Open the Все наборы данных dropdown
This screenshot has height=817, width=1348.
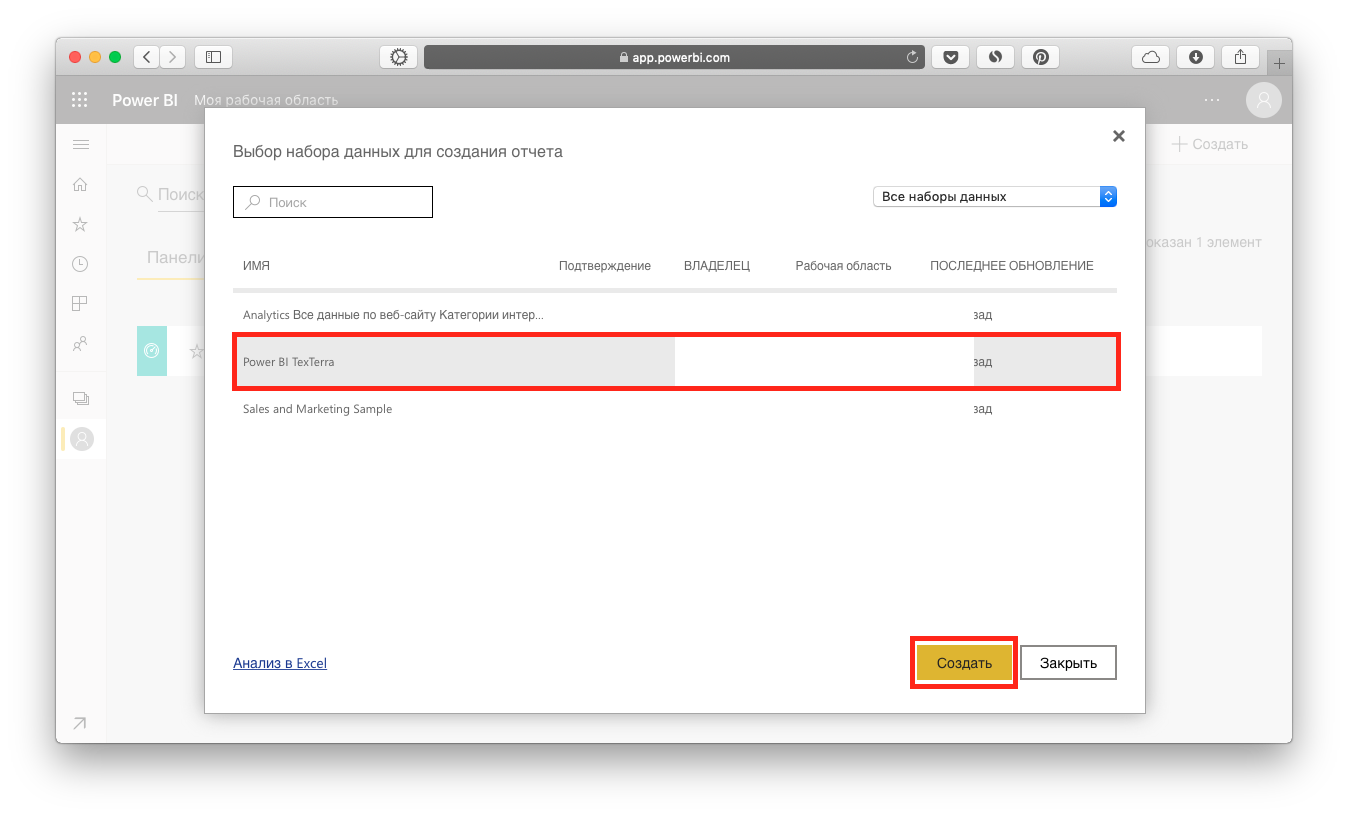point(995,197)
